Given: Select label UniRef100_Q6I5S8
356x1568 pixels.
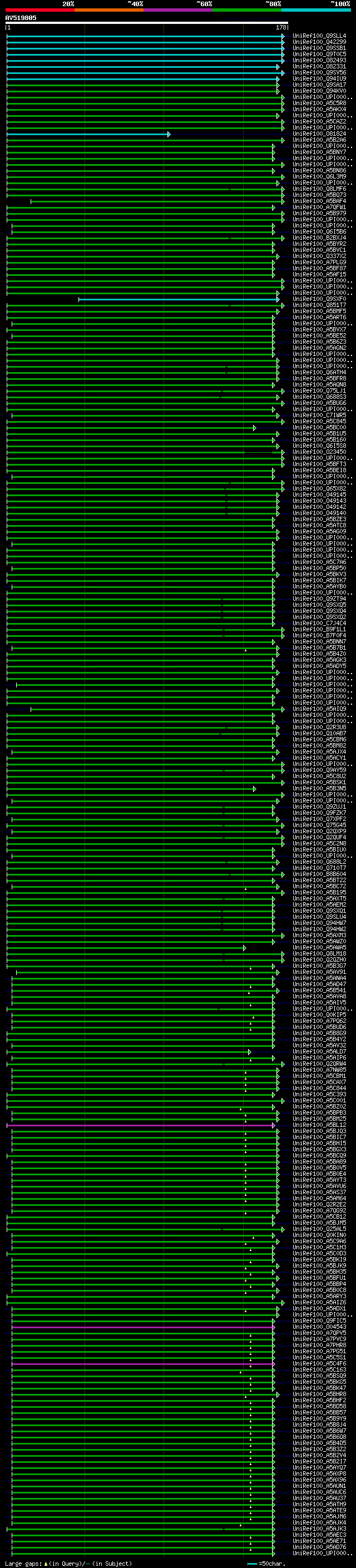Looking at the screenshot, I should (x=319, y=446).
